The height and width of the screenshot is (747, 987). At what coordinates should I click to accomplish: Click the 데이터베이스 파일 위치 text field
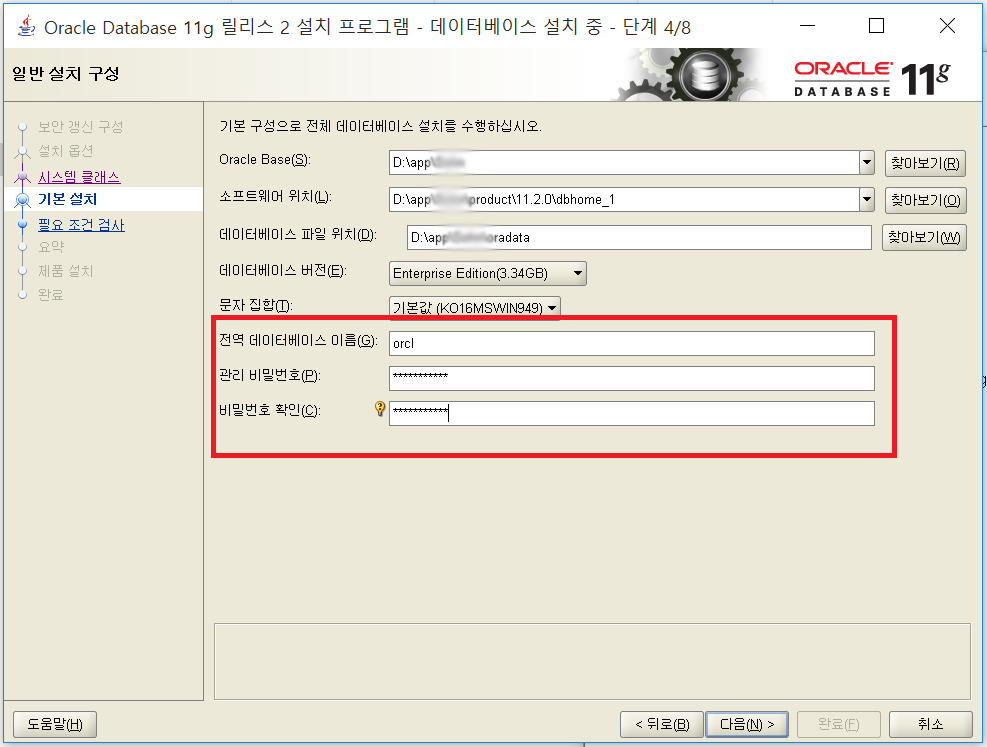(x=639, y=237)
